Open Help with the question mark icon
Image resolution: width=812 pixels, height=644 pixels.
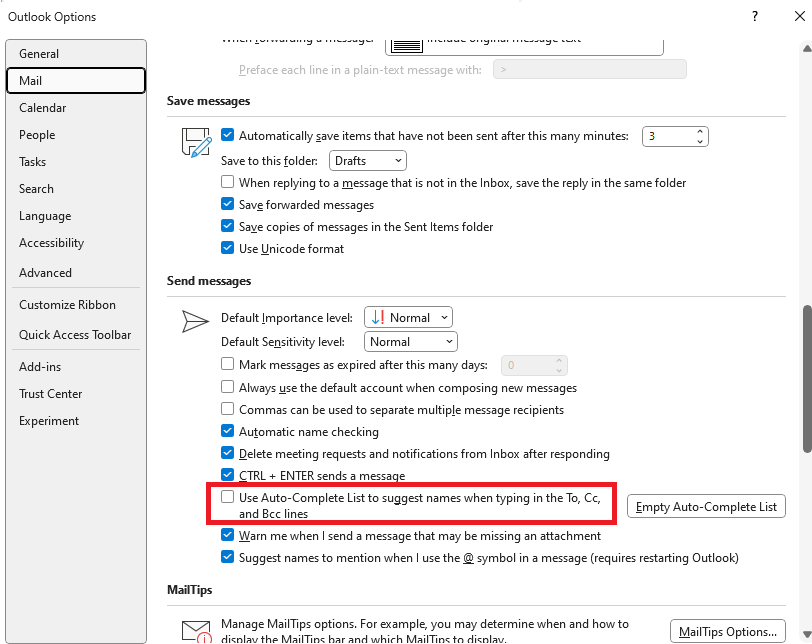(755, 17)
